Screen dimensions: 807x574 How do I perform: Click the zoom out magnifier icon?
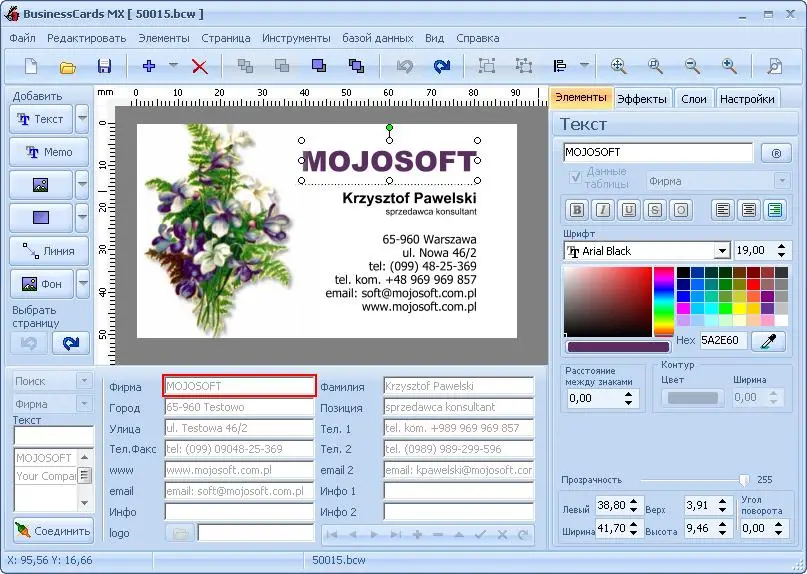point(692,66)
